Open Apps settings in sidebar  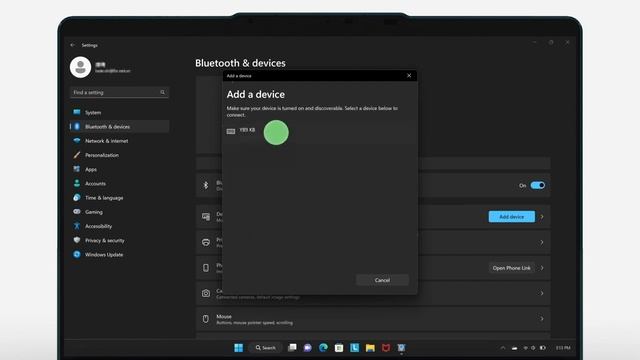point(119,169)
